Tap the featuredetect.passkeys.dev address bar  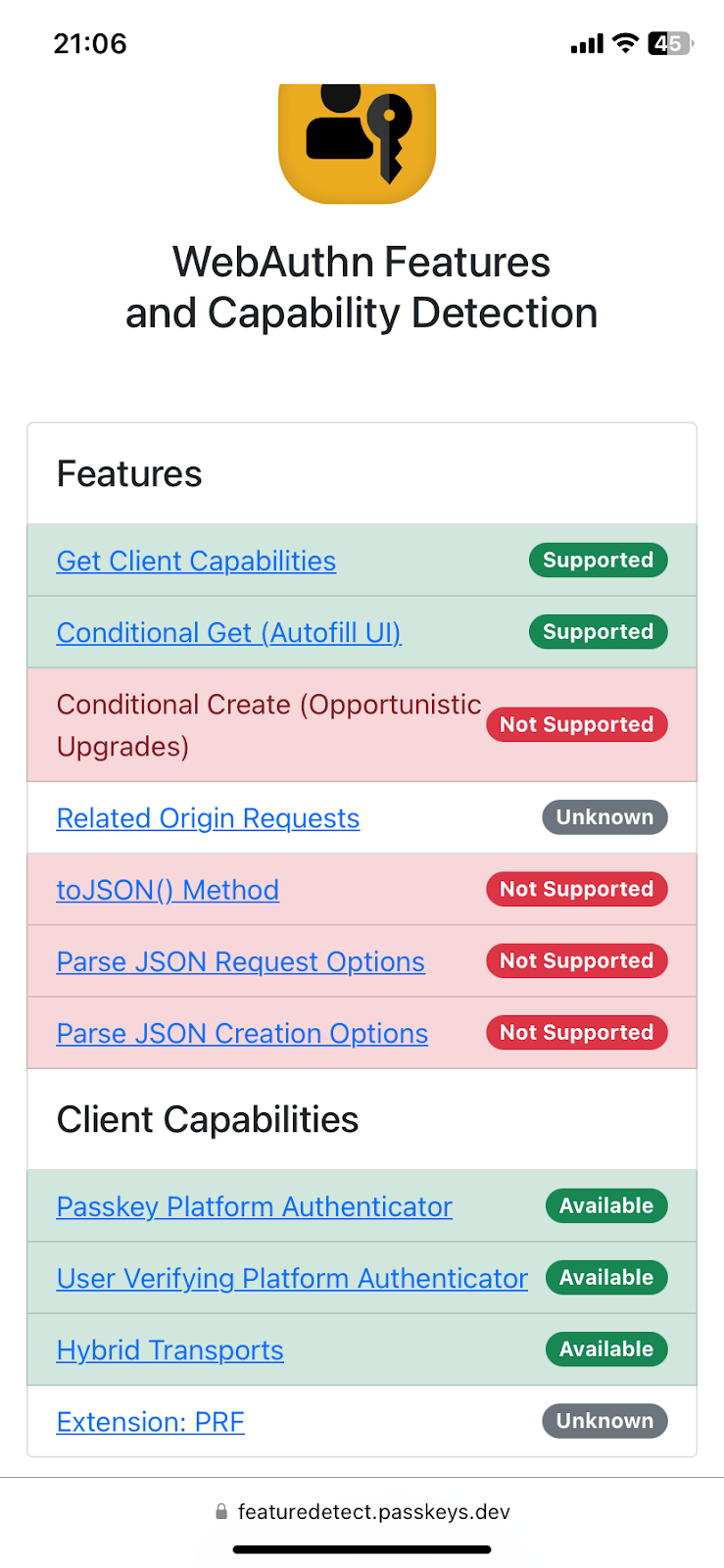click(x=362, y=1512)
